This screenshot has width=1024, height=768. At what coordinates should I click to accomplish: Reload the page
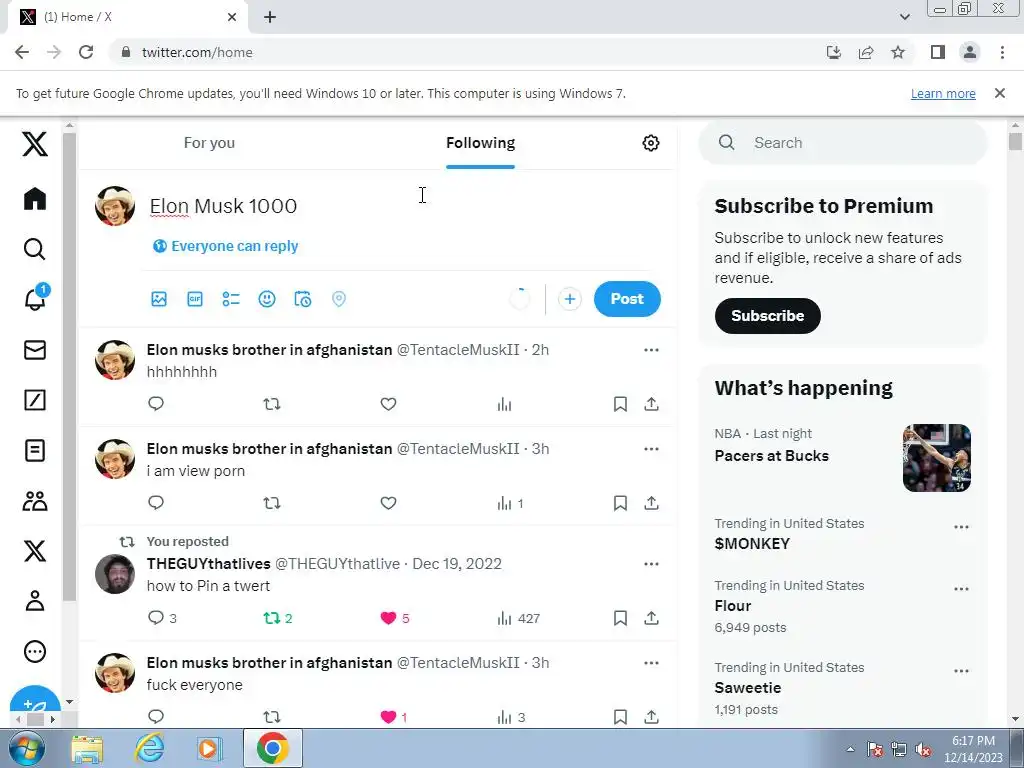(86, 52)
